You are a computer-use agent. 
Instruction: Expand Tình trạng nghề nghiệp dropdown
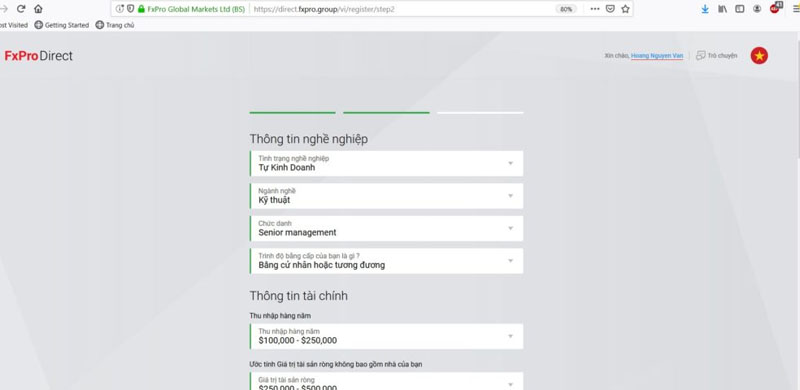386,163
